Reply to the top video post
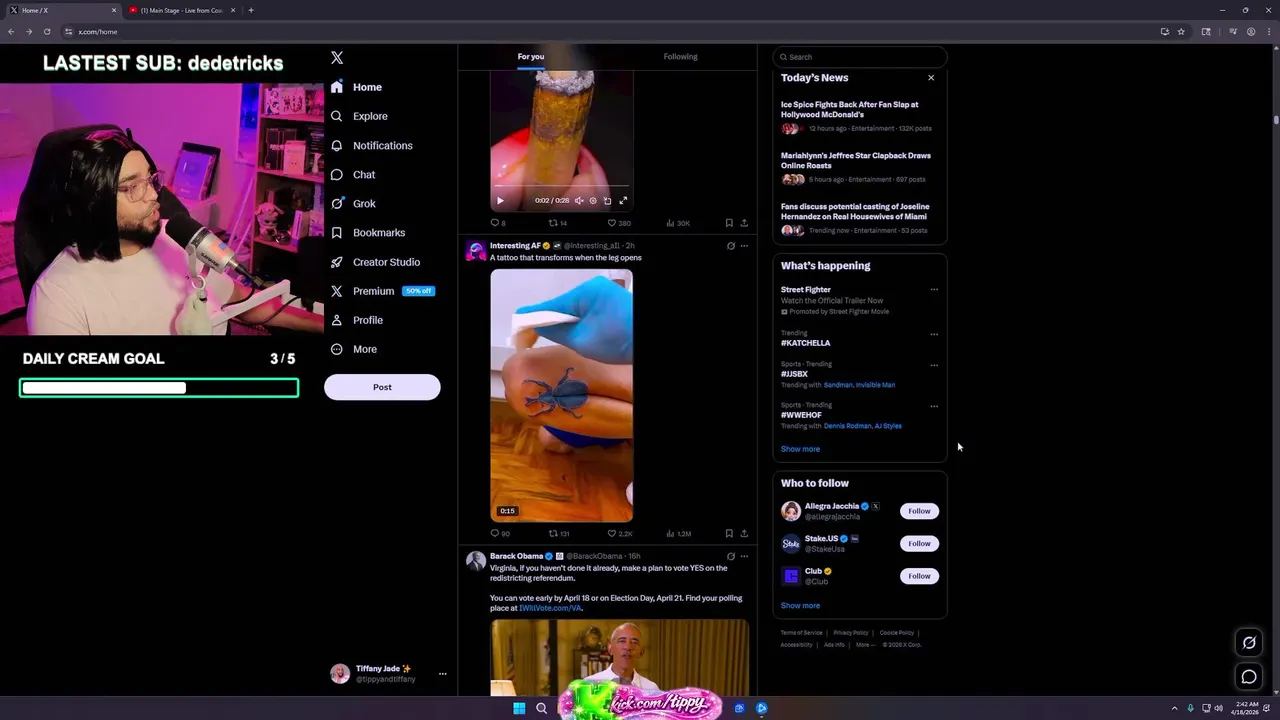Viewport: 1280px width, 720px height. [497, 223]
